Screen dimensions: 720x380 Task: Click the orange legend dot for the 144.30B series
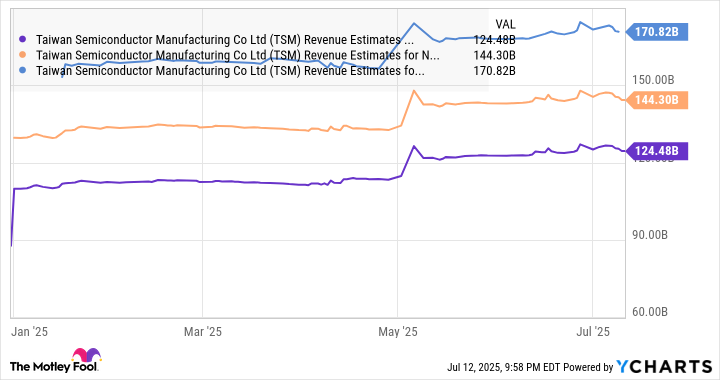click(x=23, y=56)
